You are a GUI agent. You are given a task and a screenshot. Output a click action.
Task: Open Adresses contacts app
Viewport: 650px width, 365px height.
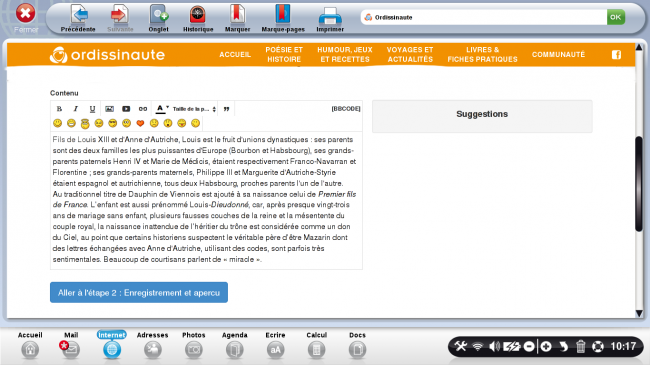coord(153,345)
